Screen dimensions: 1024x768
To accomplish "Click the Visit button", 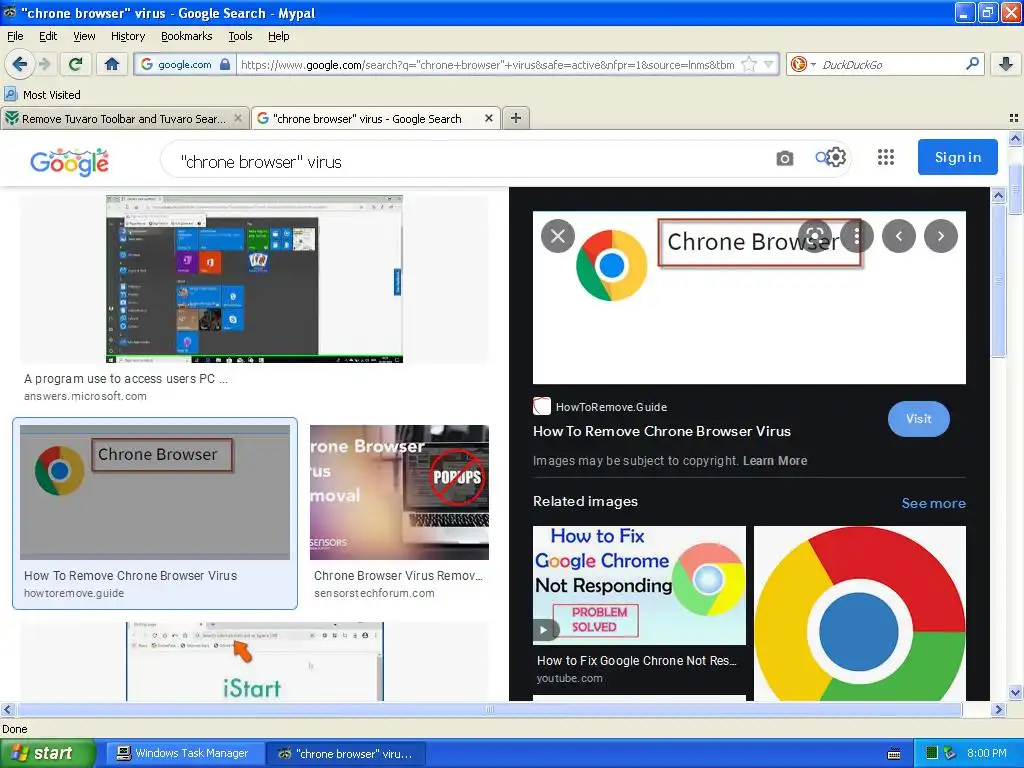I will [918, 419].
